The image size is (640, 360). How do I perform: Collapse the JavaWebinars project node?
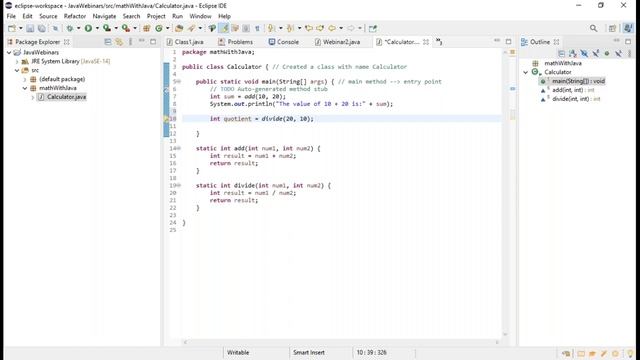(9, 53)
